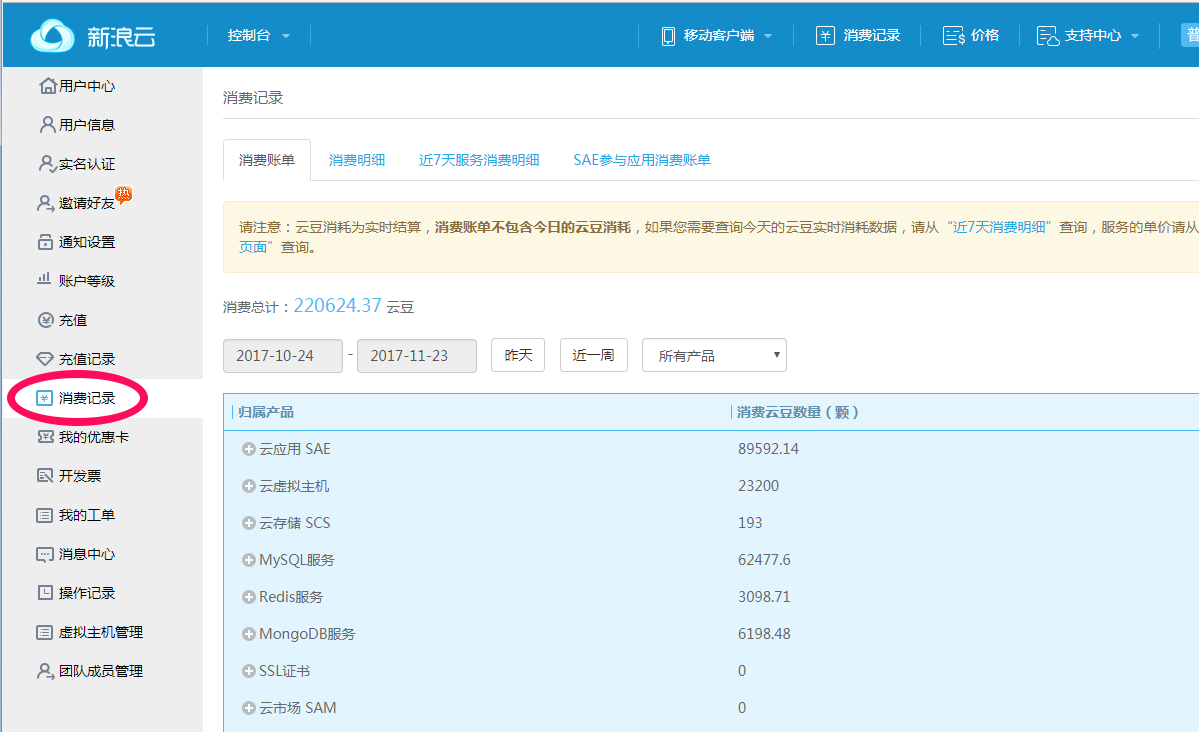
Task: Click the start date field 2017-10-24
Action: tap(283, 356)
